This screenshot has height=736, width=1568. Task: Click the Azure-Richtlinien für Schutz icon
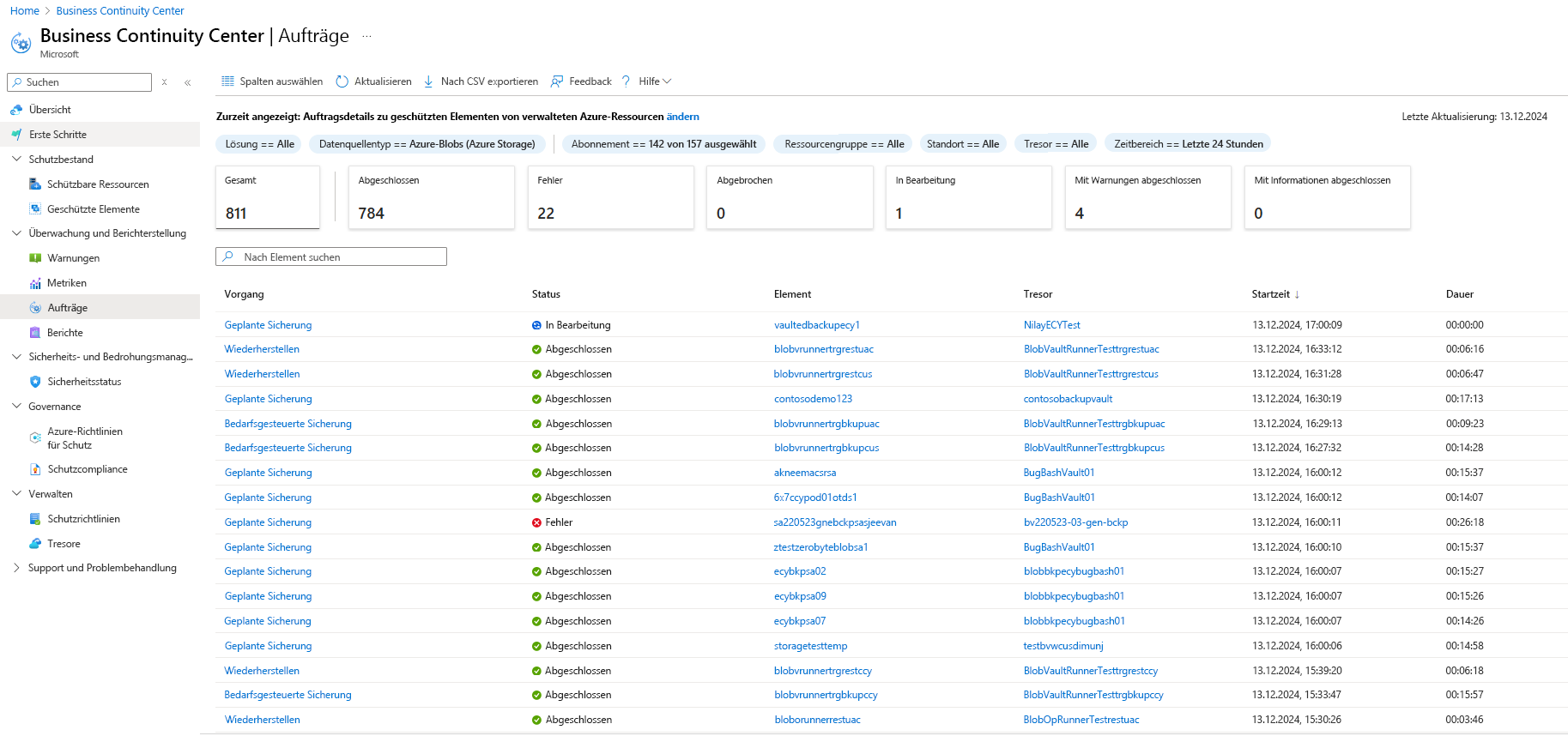tap(35, 437)
